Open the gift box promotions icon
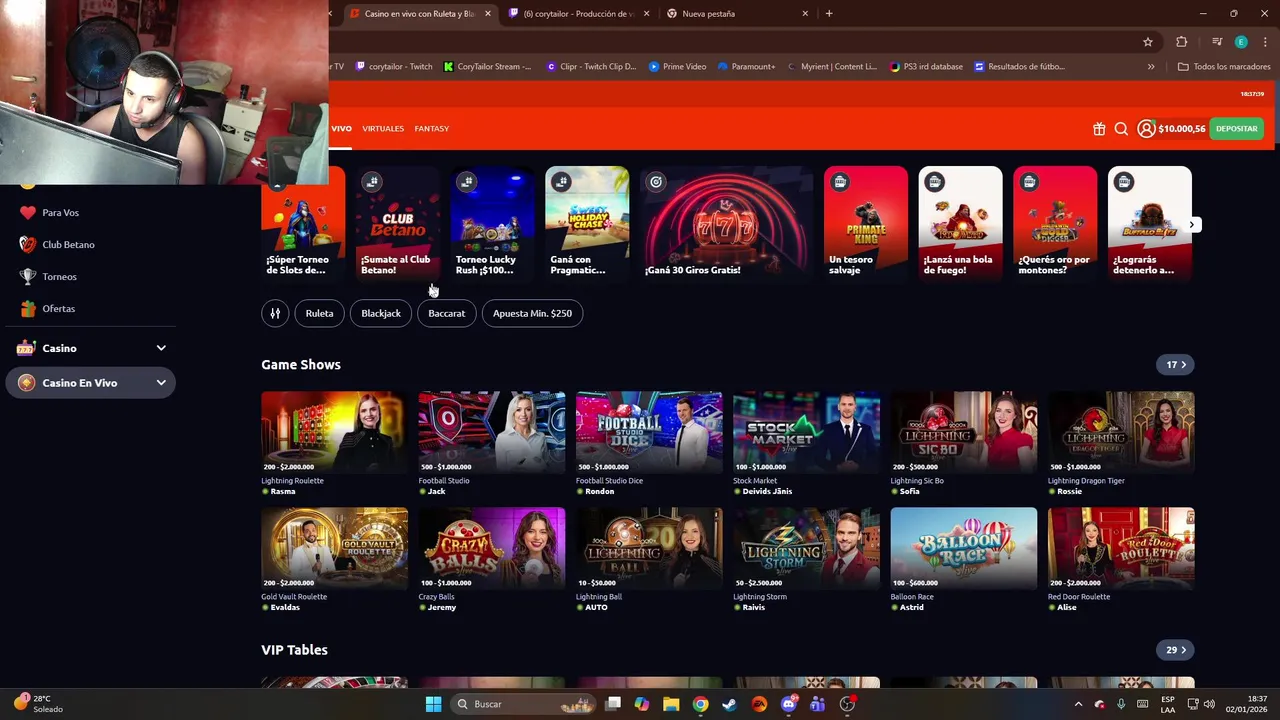 coord(1099,129)
